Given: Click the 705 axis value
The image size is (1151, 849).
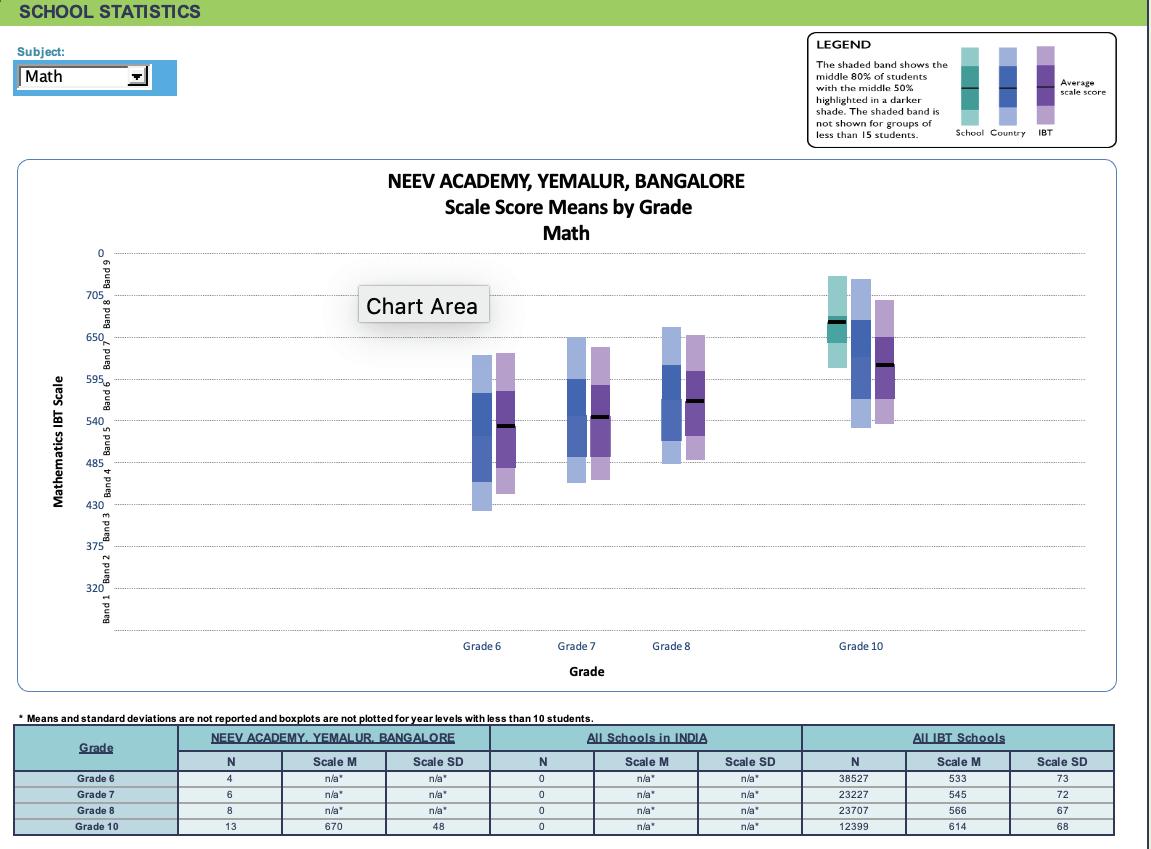Looking at the screenshot, I should point(95,295).
